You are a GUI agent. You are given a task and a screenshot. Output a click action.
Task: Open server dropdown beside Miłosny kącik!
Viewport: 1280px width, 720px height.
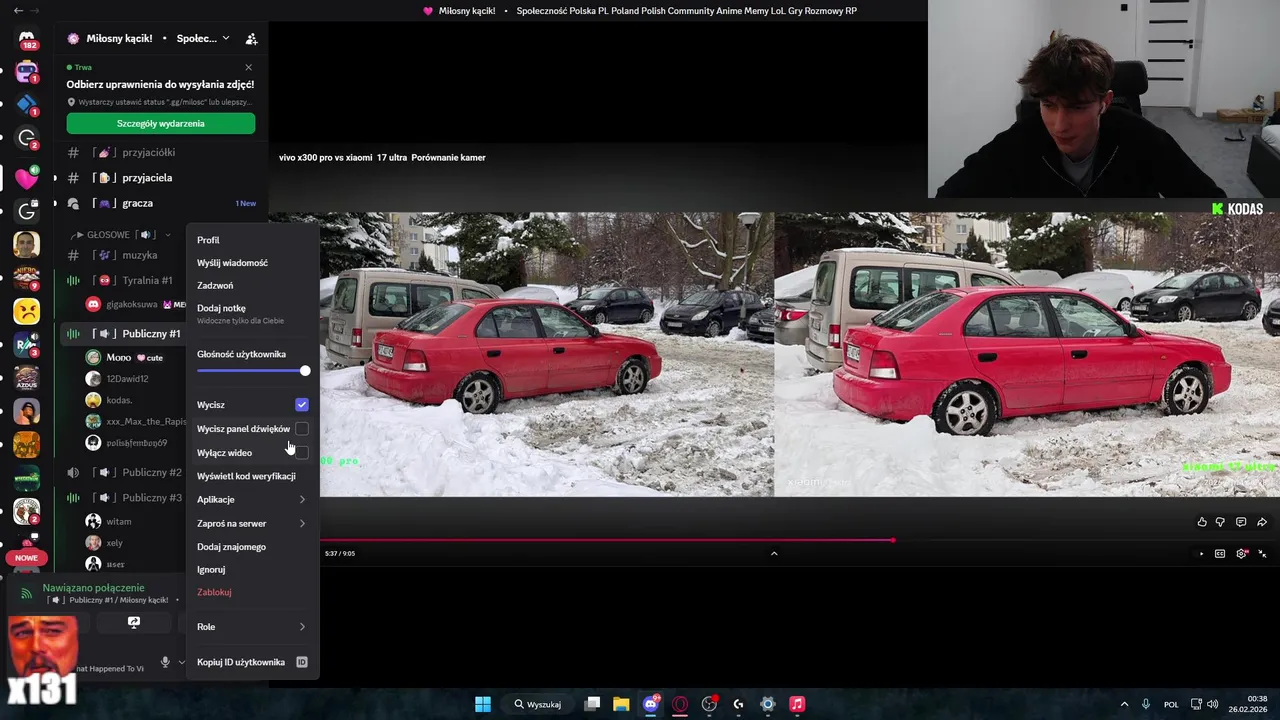click(x=226, y=38)
